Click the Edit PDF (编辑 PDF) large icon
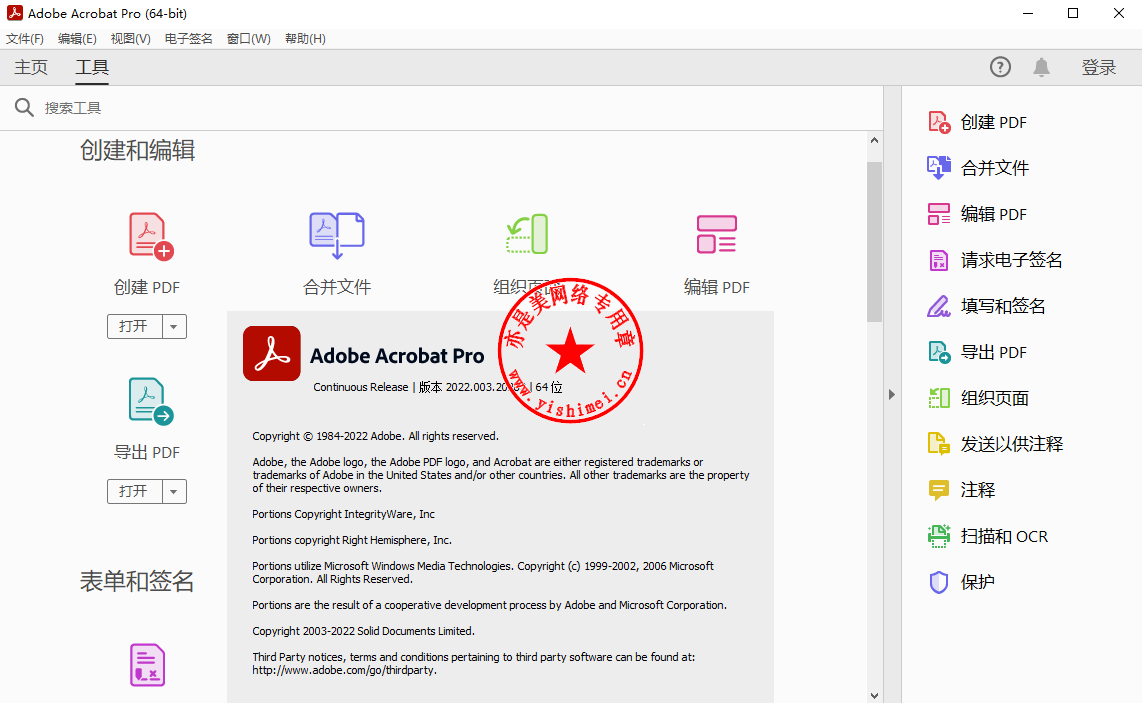 [717, 234]
